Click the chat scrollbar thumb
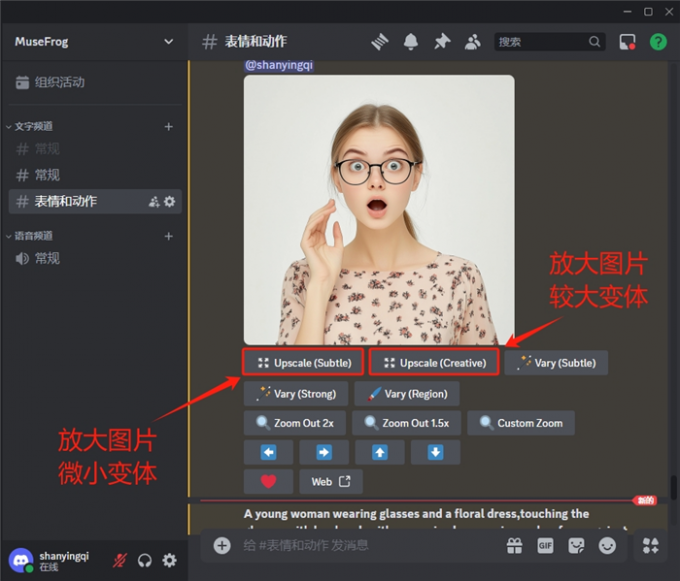 point(673,487)
